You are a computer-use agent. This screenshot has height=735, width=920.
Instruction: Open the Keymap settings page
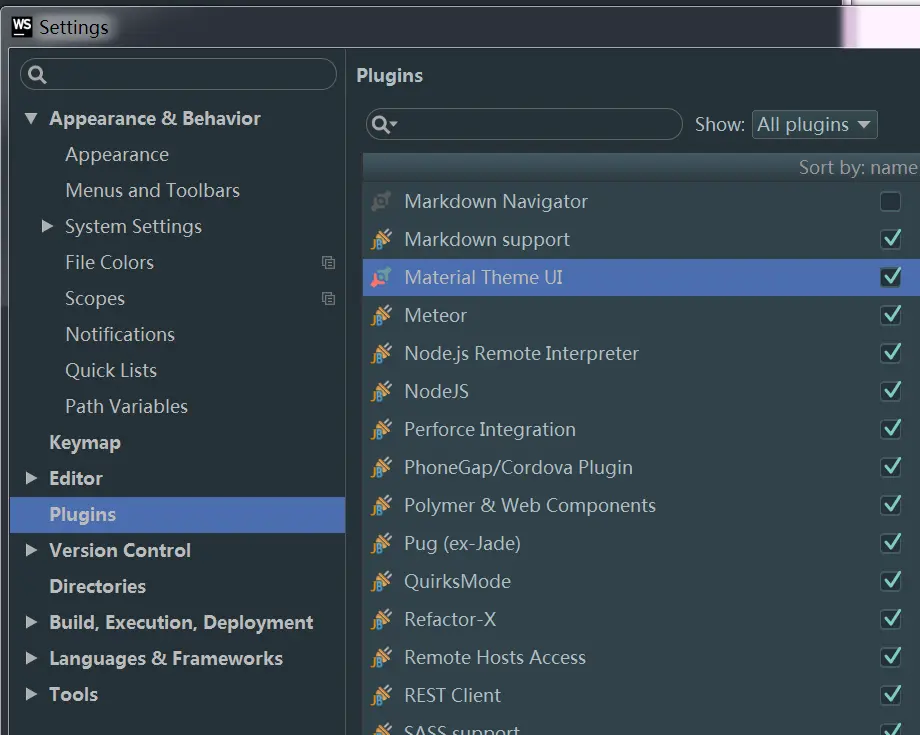pyautogui.click(x=85, y=443)
